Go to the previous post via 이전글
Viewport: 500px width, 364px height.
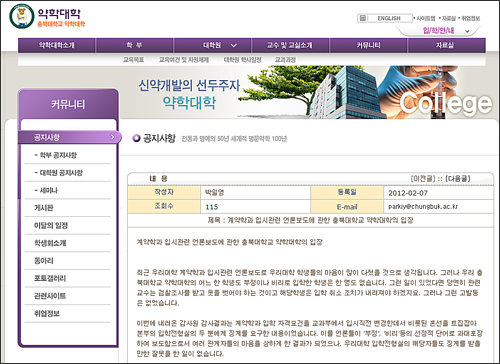click(423, 179)
